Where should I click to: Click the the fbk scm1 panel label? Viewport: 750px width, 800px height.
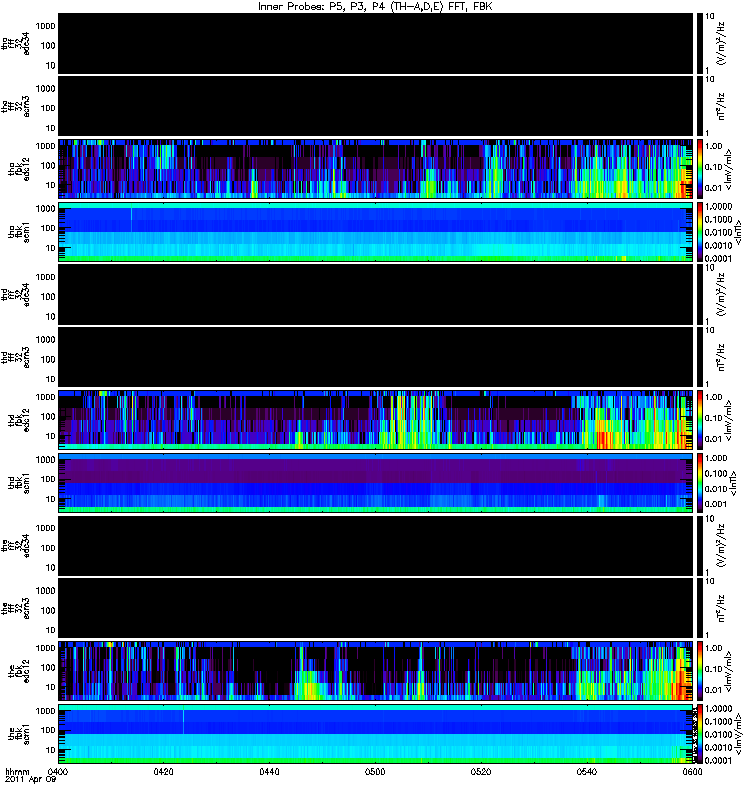[x=20, y=734]
